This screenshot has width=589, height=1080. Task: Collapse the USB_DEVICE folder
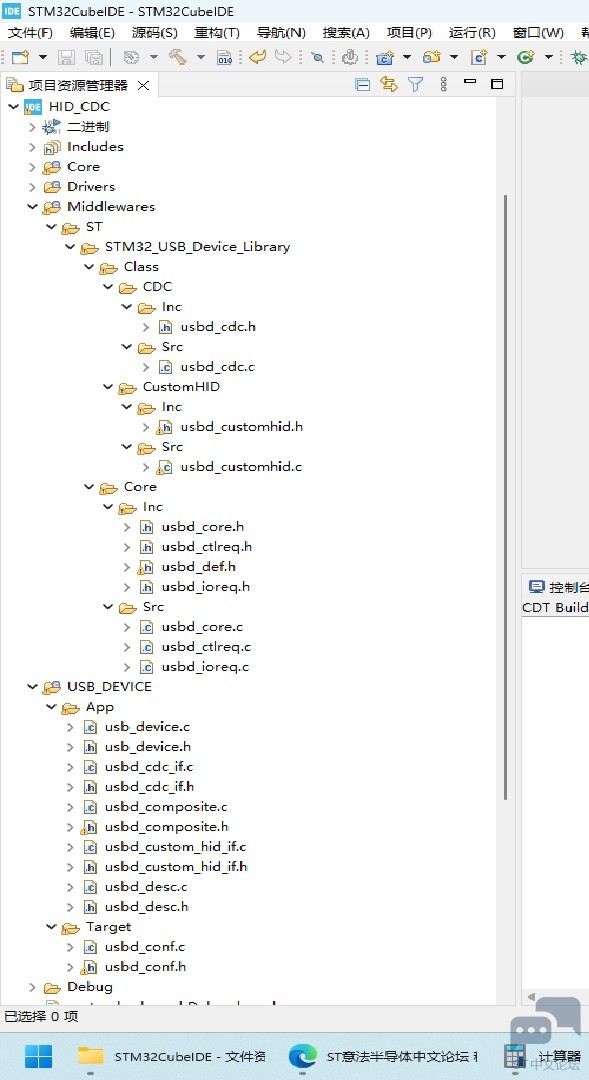(x=32, y=687)
